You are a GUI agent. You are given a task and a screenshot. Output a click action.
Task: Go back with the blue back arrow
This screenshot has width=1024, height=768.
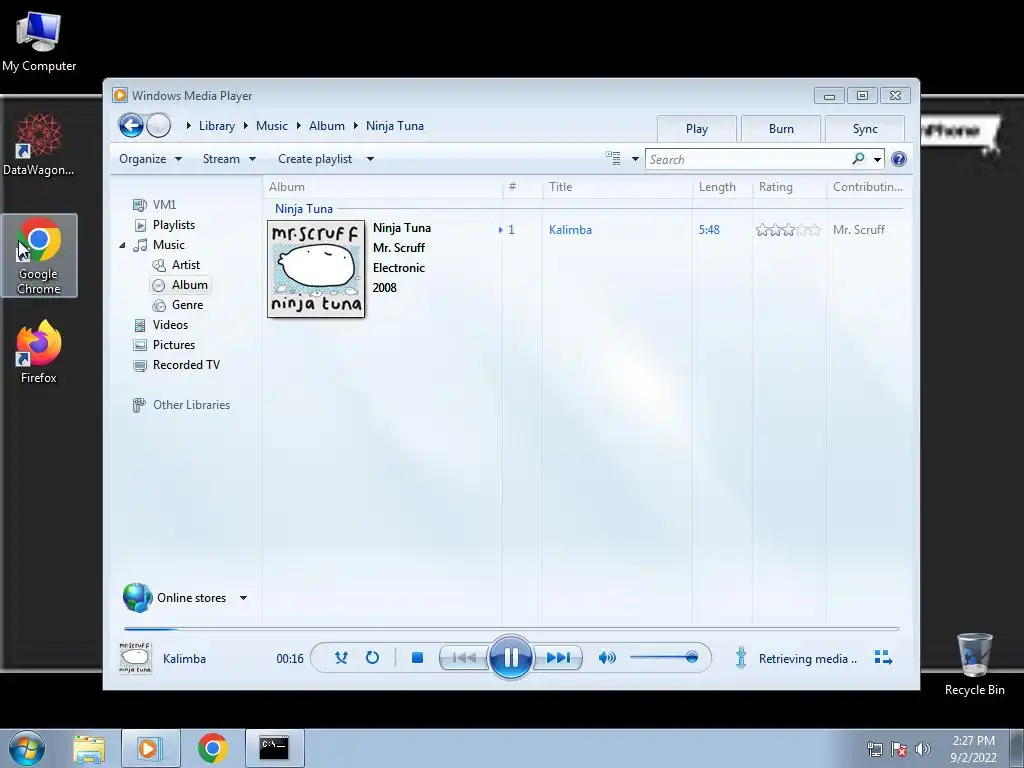(131, 125)
